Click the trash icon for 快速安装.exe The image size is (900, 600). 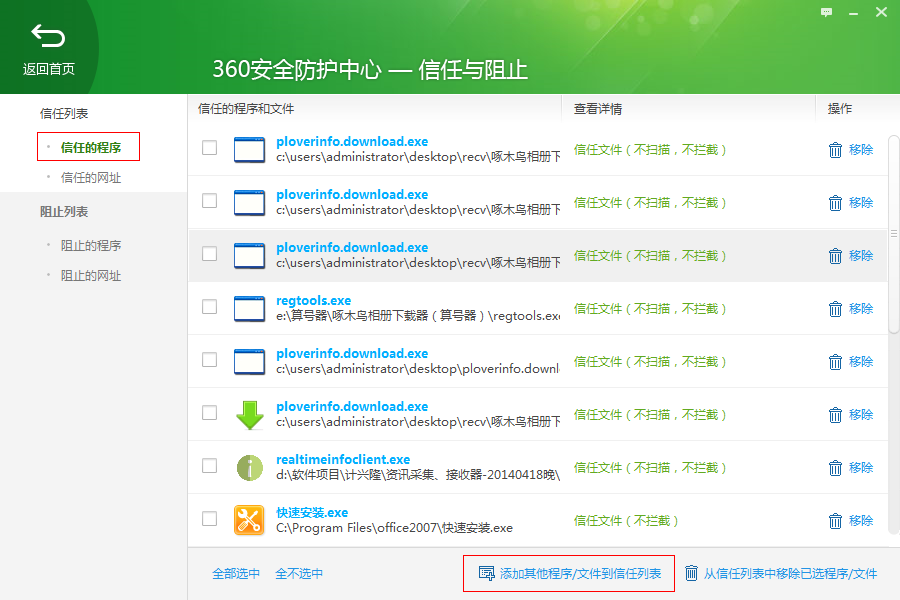835,521
